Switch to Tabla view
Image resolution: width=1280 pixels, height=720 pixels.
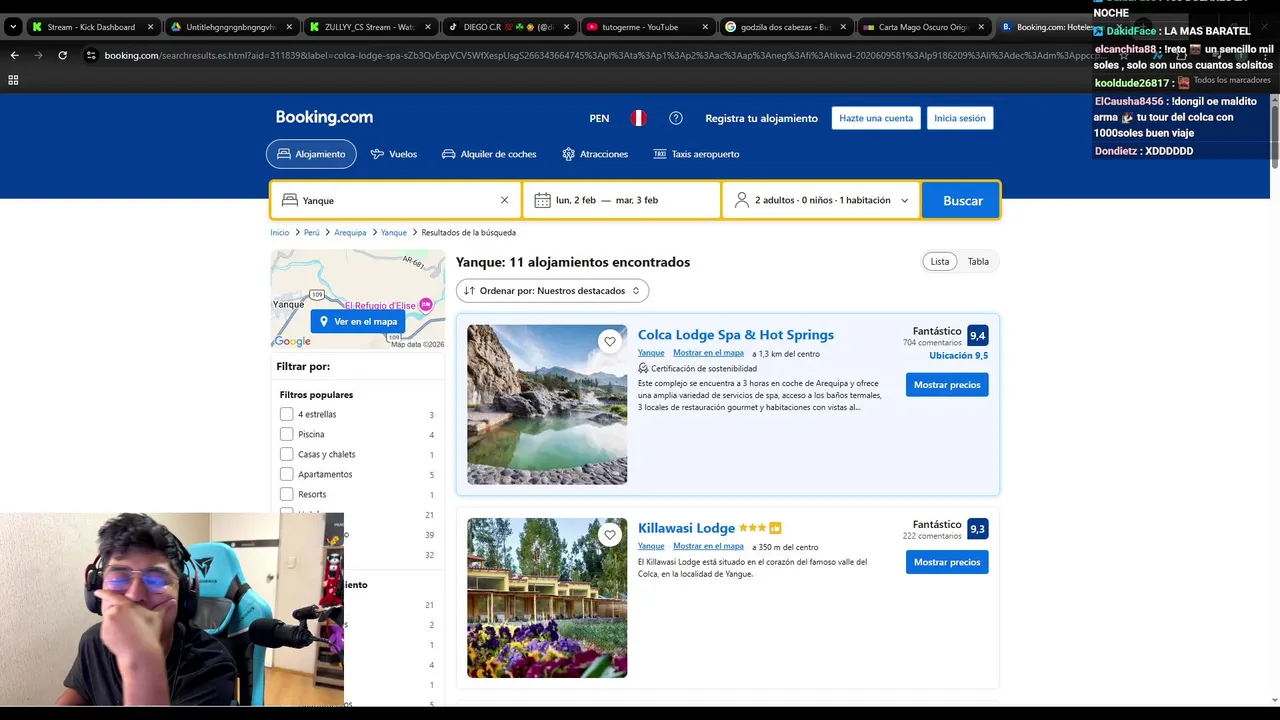(978, 262)
